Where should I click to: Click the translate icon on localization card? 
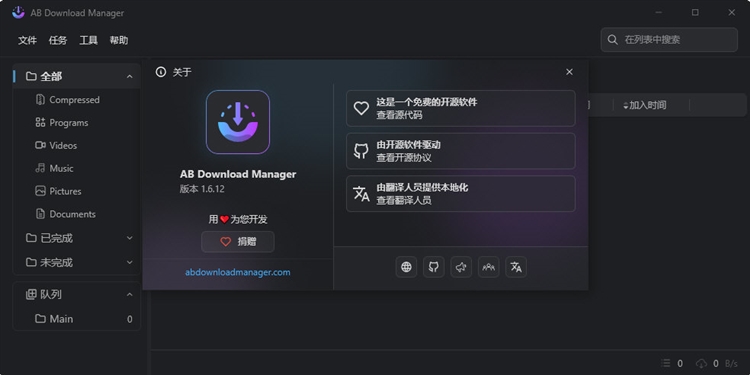[361, 194]
